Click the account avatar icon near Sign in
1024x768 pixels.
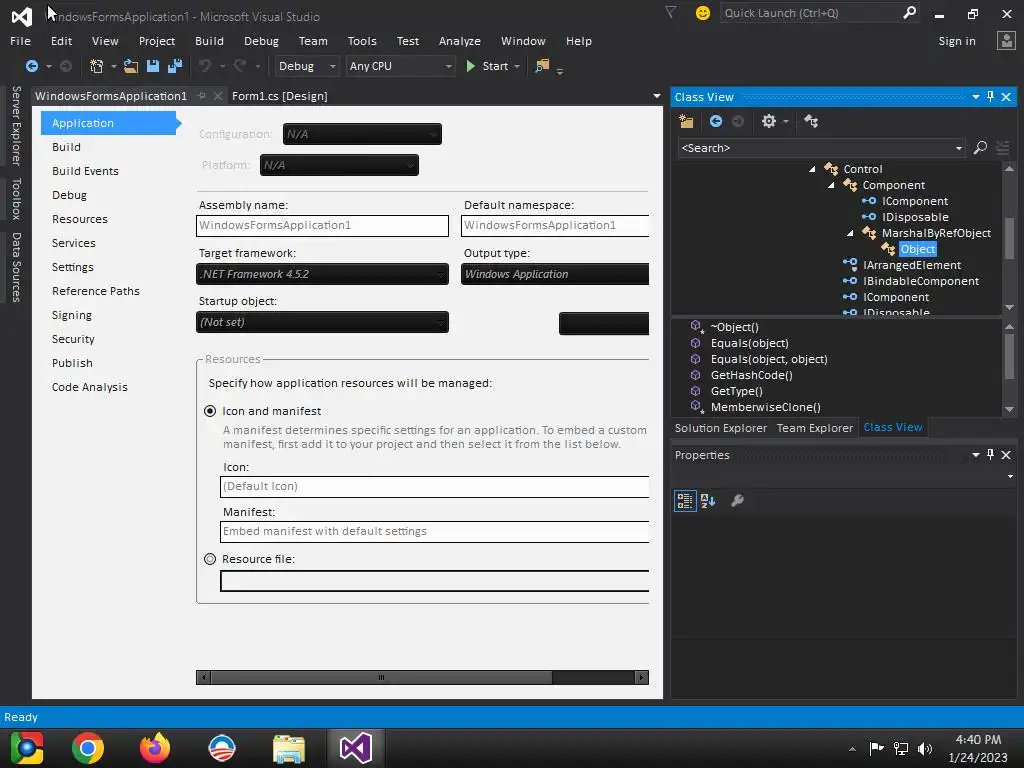(1006, 40)
